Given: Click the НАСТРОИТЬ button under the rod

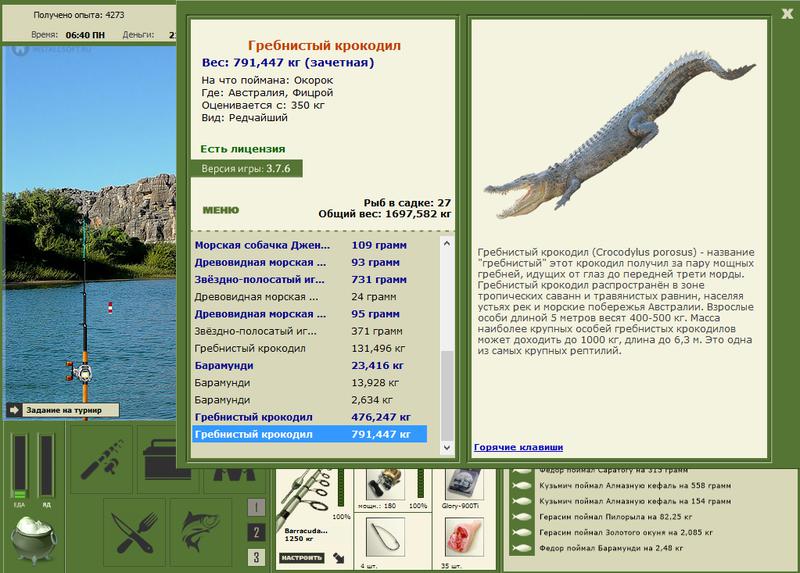Looking at the screenshot, I should 302,558.
